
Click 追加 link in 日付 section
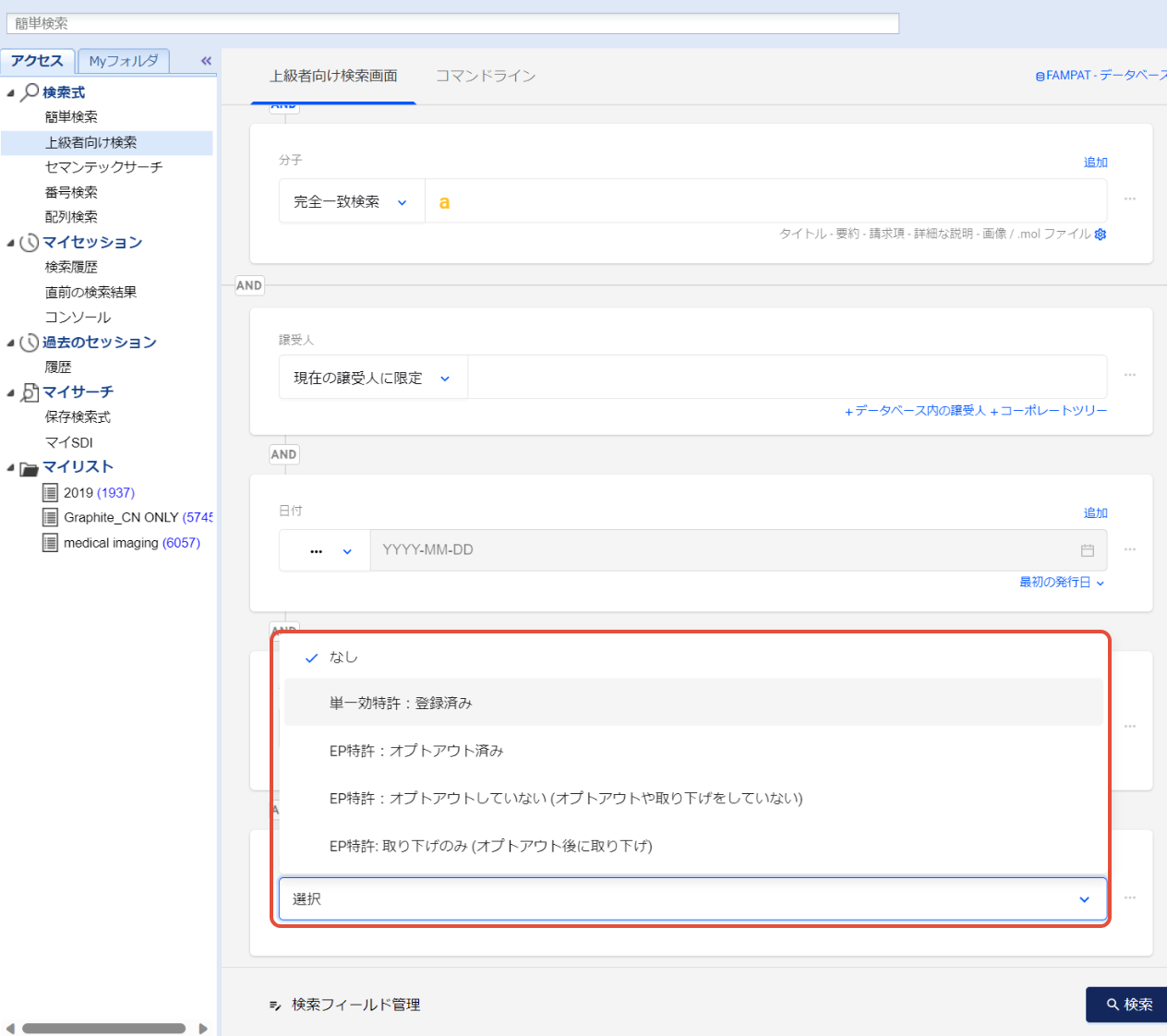[1095, 513]
